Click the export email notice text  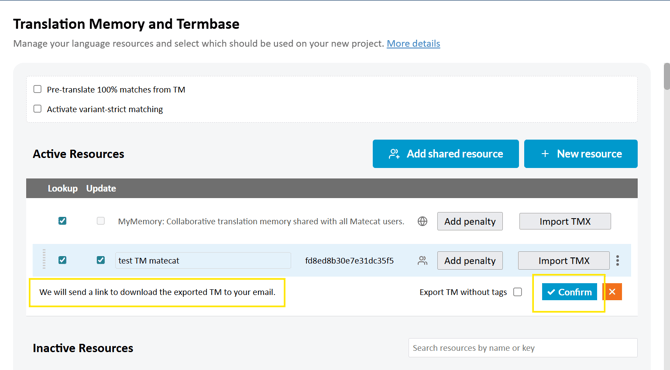tap(157, 292)
